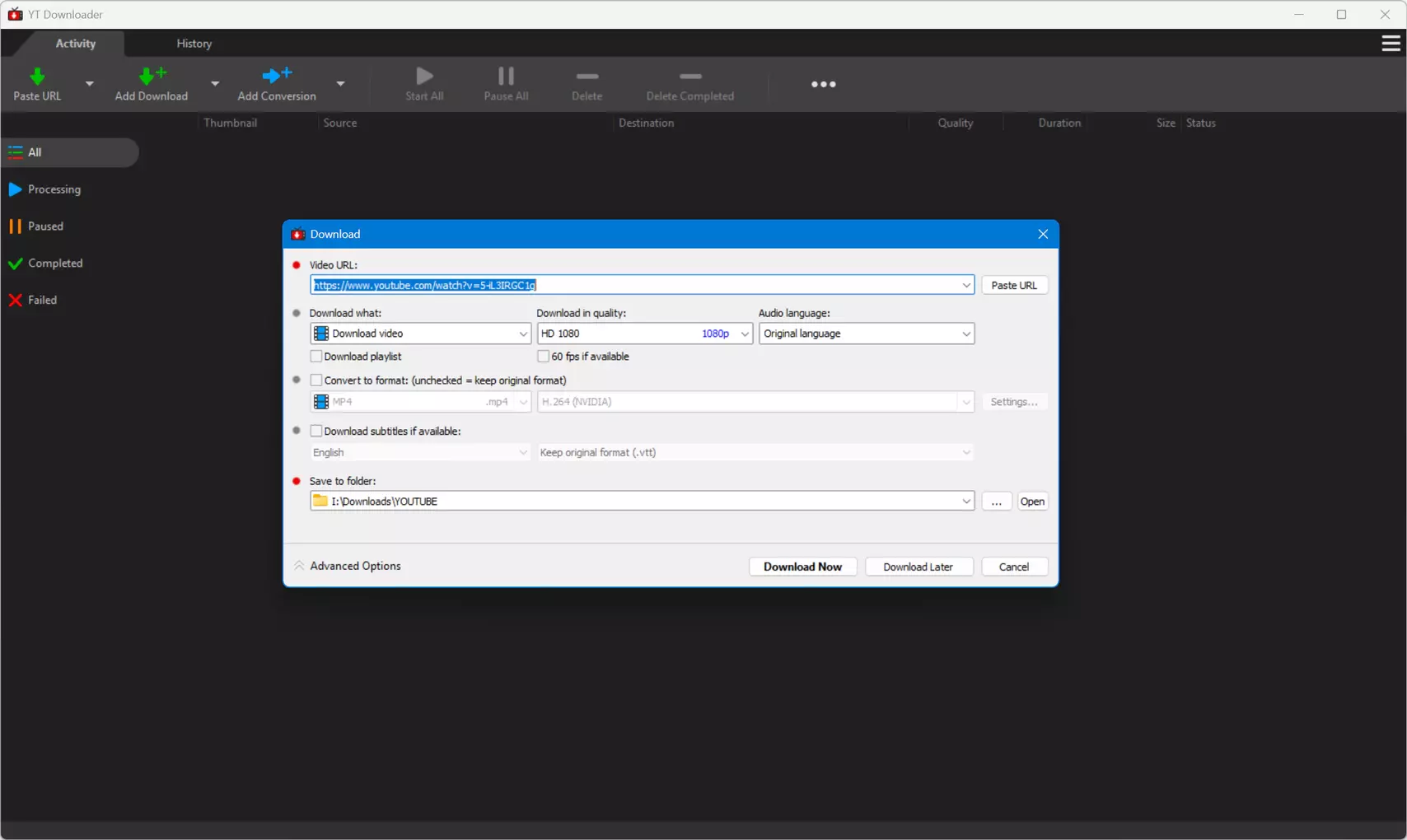Click the Add Download toolbar icon
The width and height of the screenshot is (1407, 840).
tap(152, 77)
